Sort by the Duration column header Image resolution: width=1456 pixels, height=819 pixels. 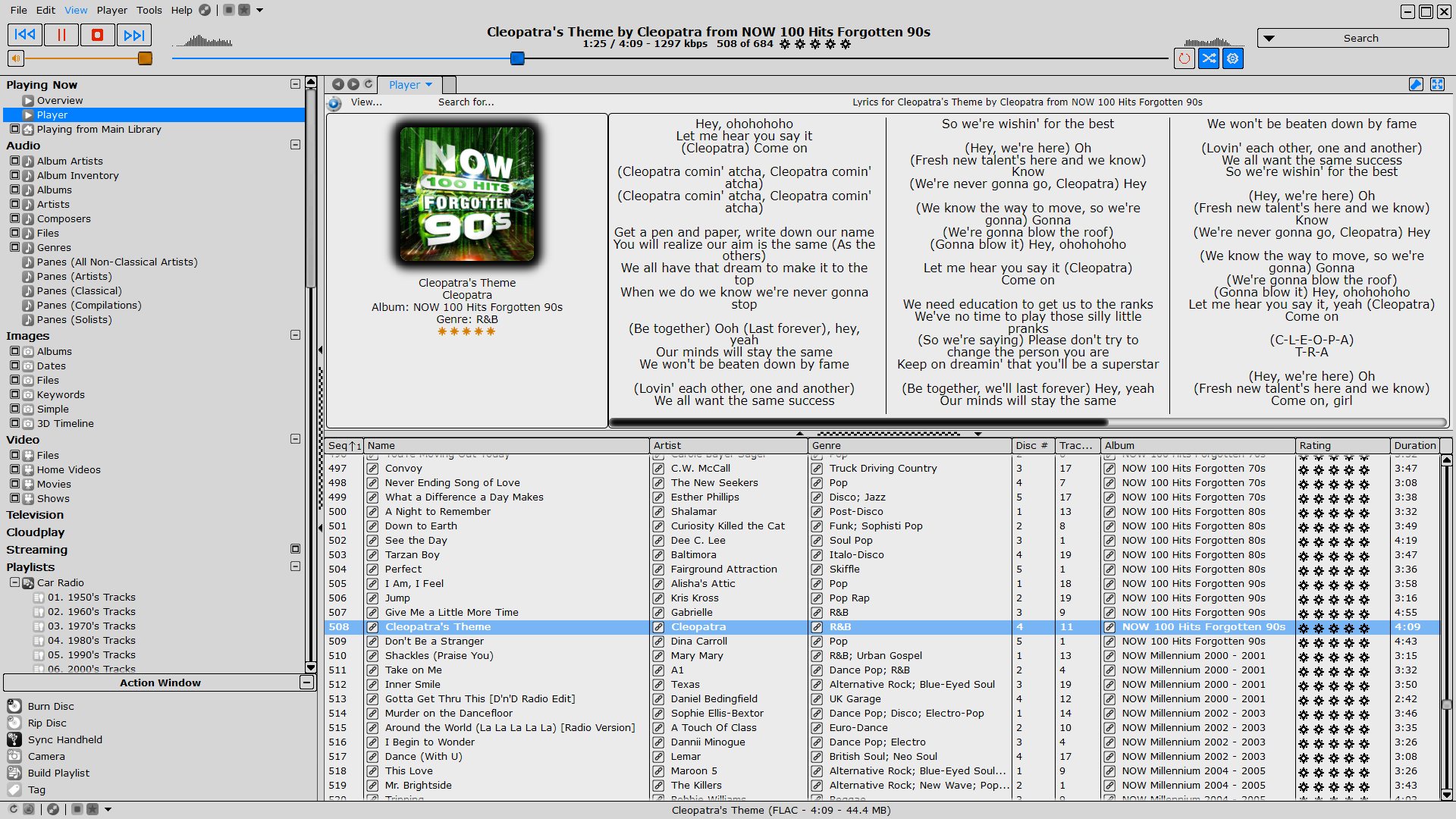(1414, 446)
